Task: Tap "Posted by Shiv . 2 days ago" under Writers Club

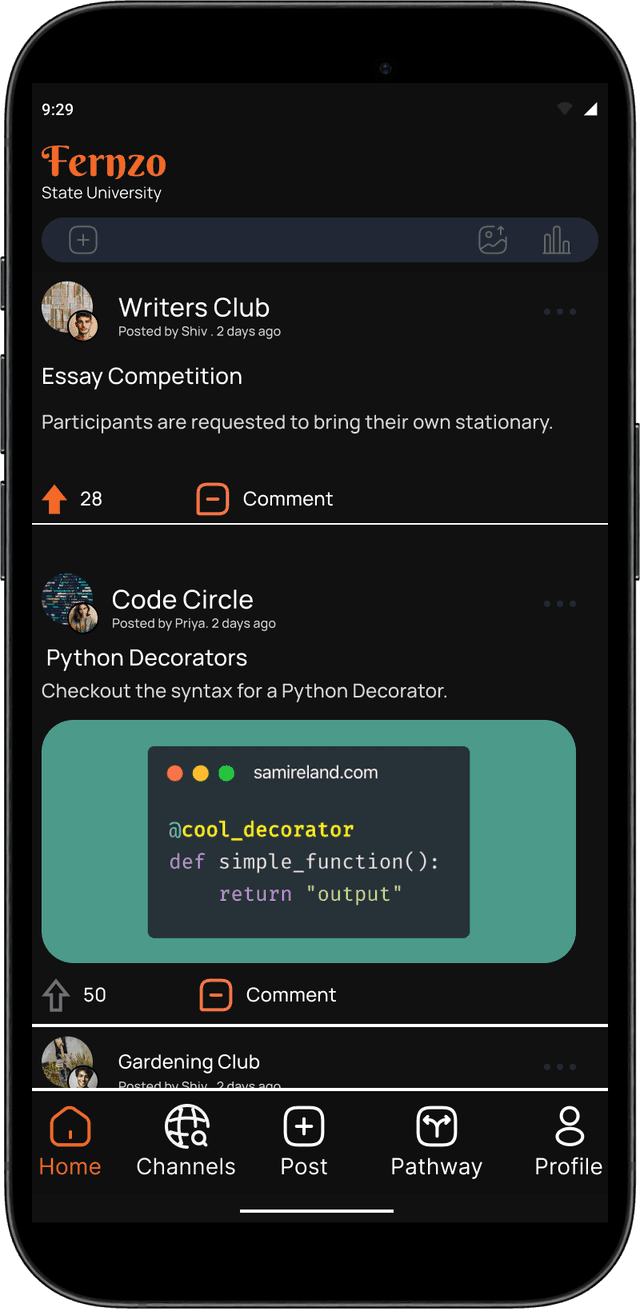Action: tap(199, 332)
